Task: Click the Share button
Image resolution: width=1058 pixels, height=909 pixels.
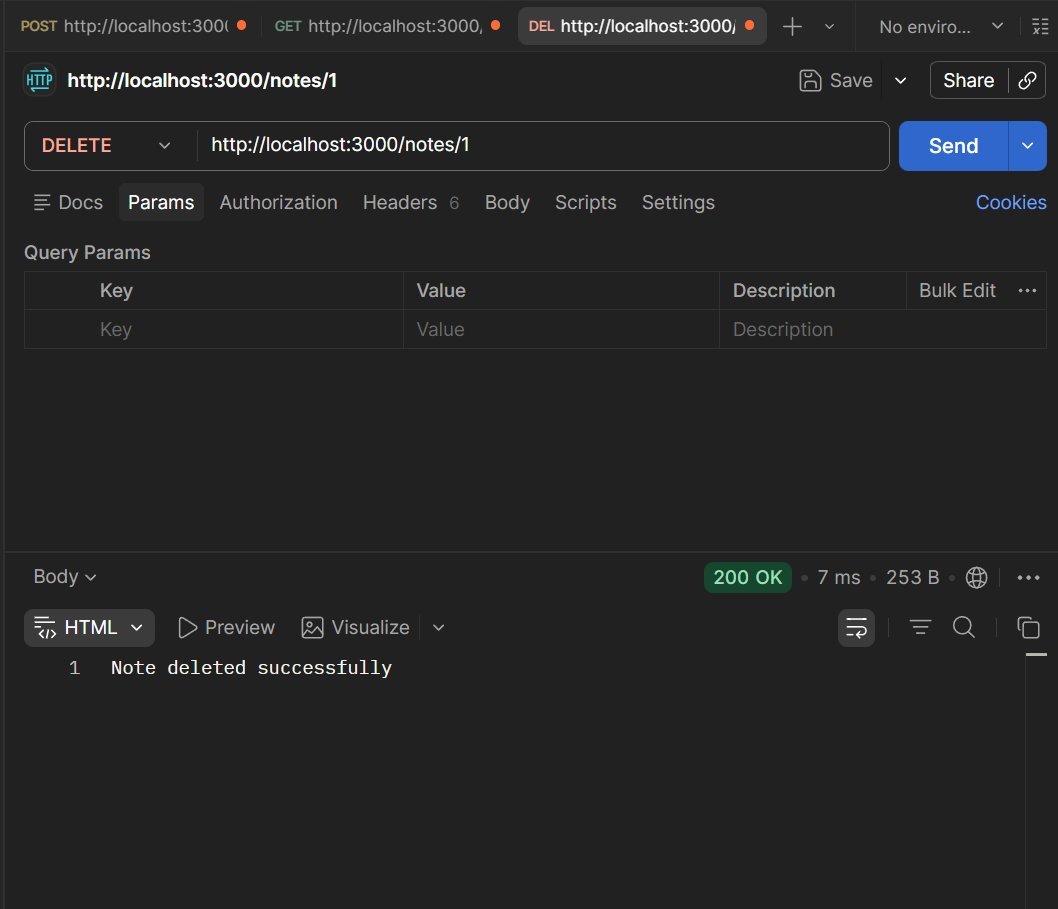Action: click(x=968, y=80)
